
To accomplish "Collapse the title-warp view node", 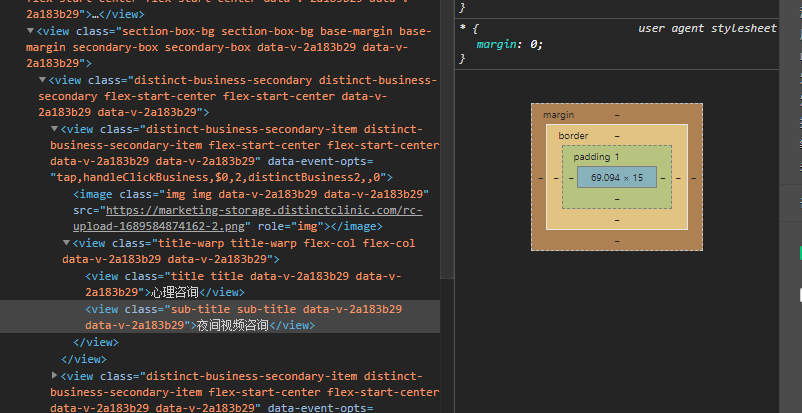I will (66, 243).
